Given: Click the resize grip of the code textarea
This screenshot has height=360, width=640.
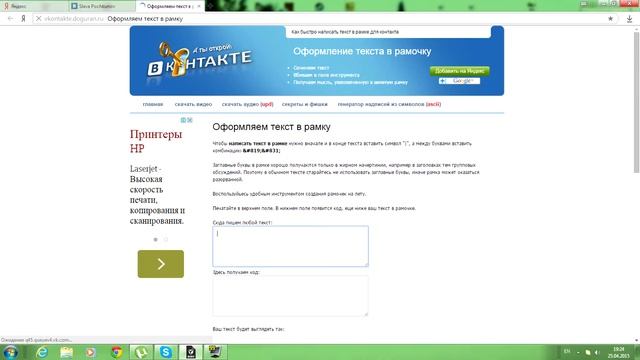Looking at the screenshot, I should 366,314.
